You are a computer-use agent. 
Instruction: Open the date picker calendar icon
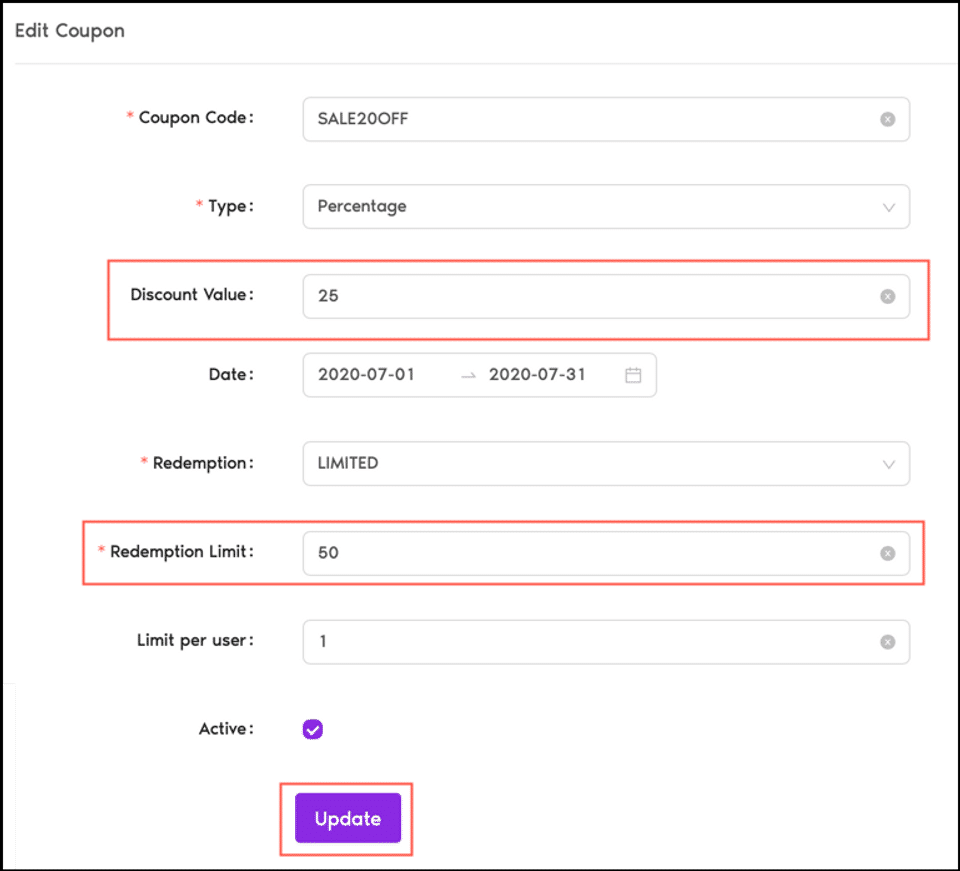(633, 375)
